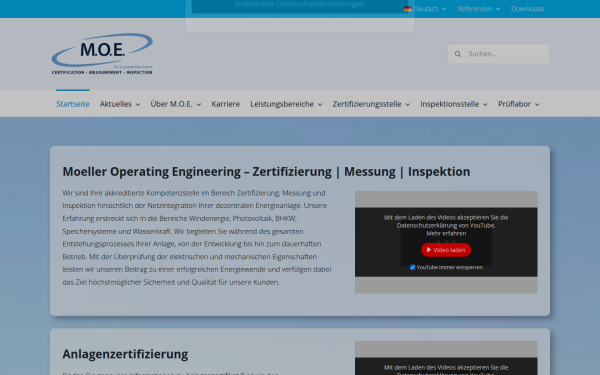Select the Moeller Operating Engineering heading
The width and height of the screenshot is (600, 375).
coord(266,171)
